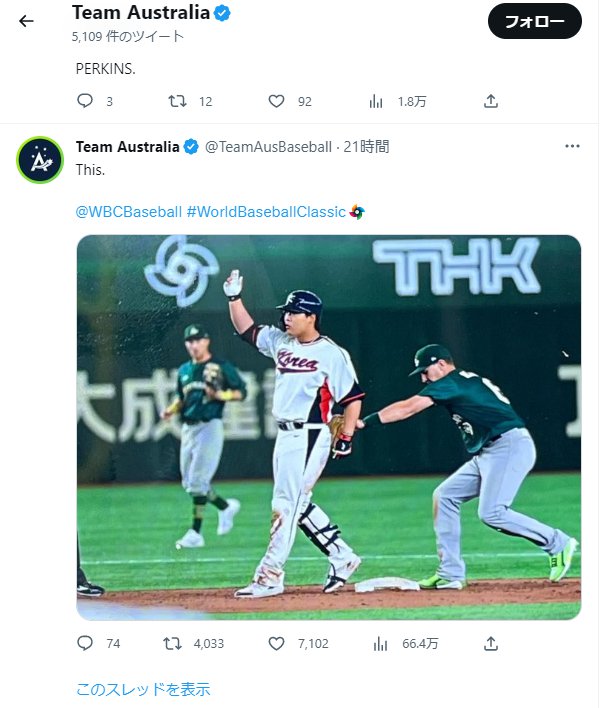Open the baseball photo in the tweet

point(329,427)
